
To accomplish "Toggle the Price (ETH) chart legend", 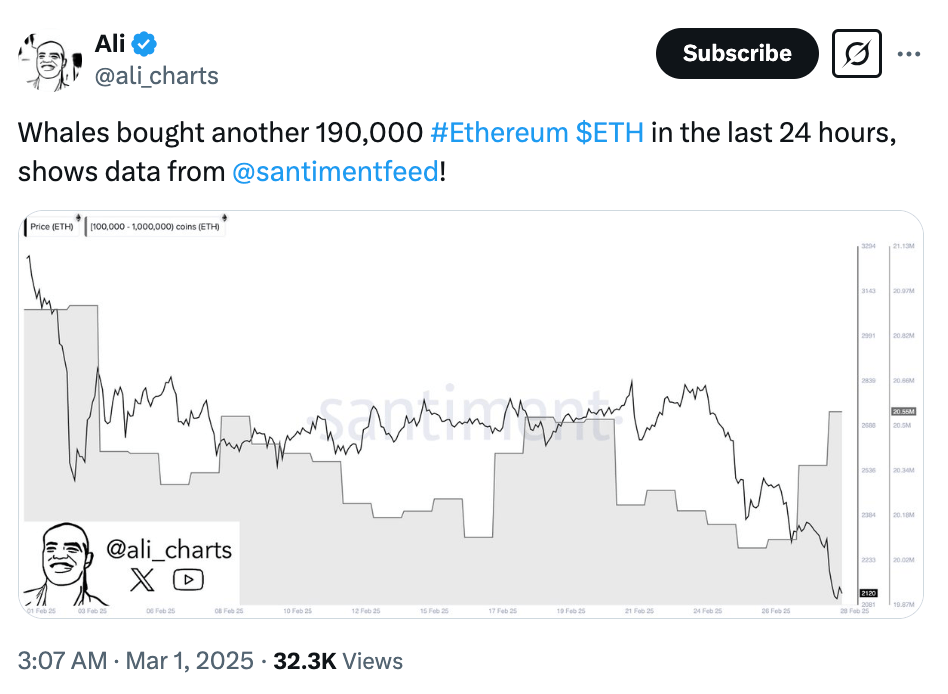I will (x=53, y=227).
